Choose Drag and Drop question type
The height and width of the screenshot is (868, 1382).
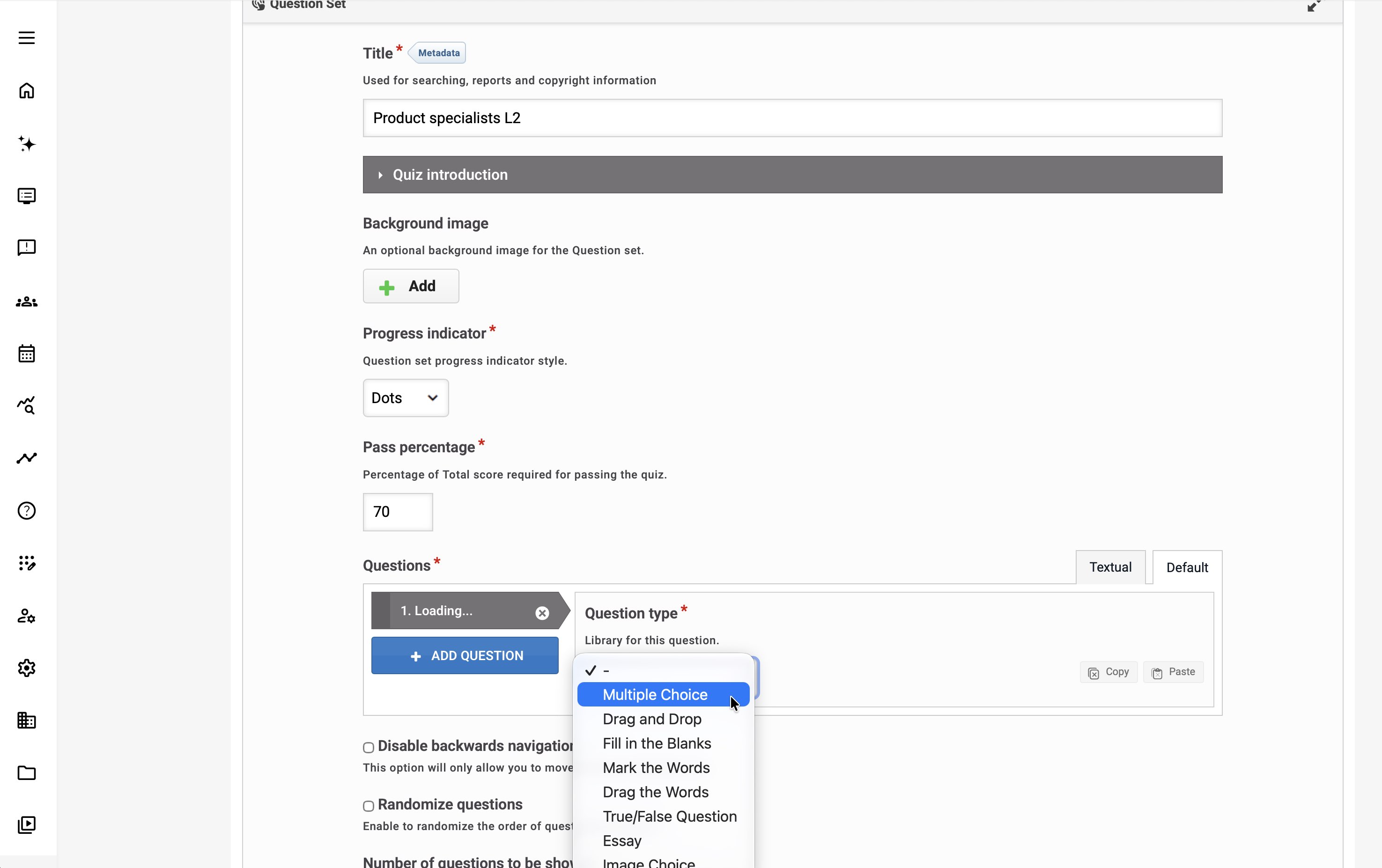[x=663, y=720]
